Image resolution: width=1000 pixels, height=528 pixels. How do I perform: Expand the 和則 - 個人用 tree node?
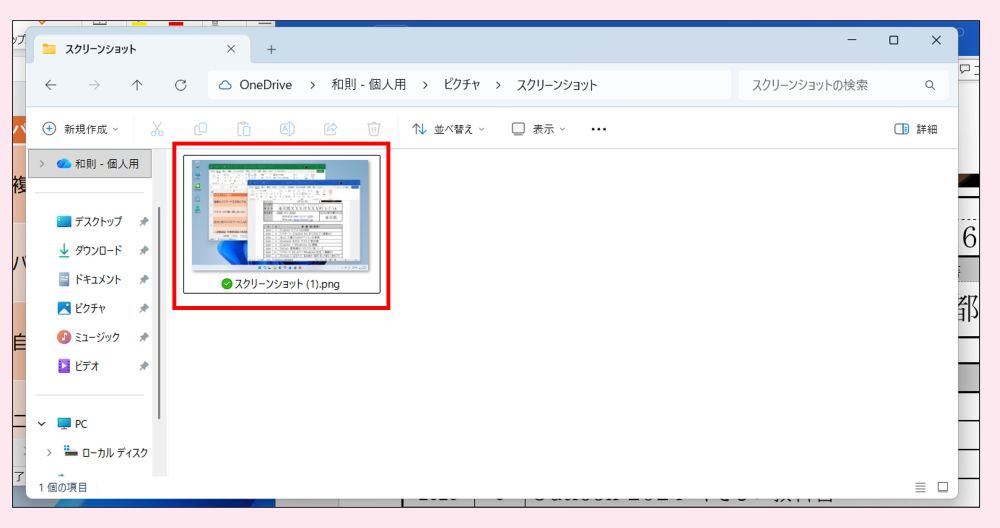pos(42,163)
